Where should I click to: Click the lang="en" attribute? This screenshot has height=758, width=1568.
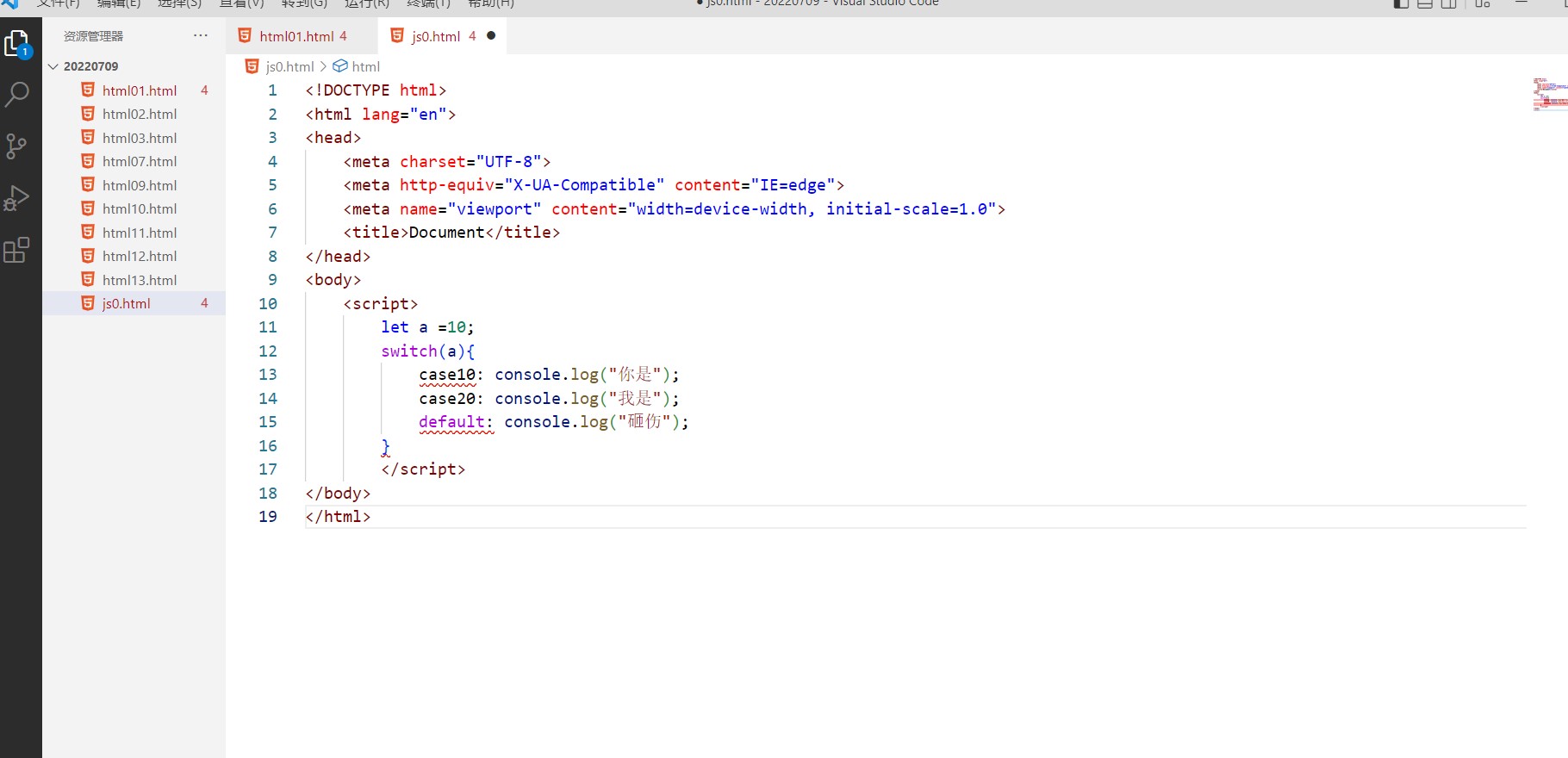click(x=404, y=115)
